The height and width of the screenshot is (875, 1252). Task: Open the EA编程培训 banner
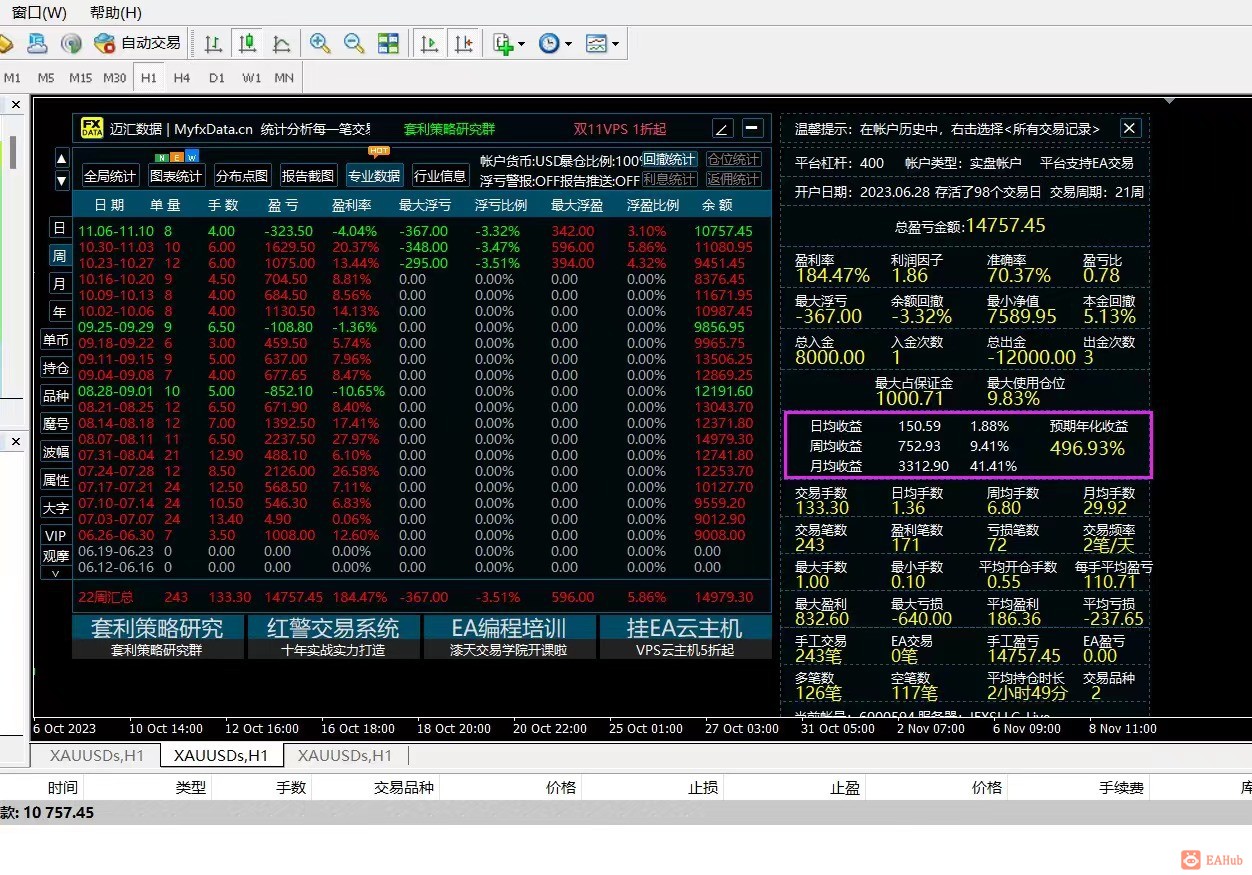509,636
